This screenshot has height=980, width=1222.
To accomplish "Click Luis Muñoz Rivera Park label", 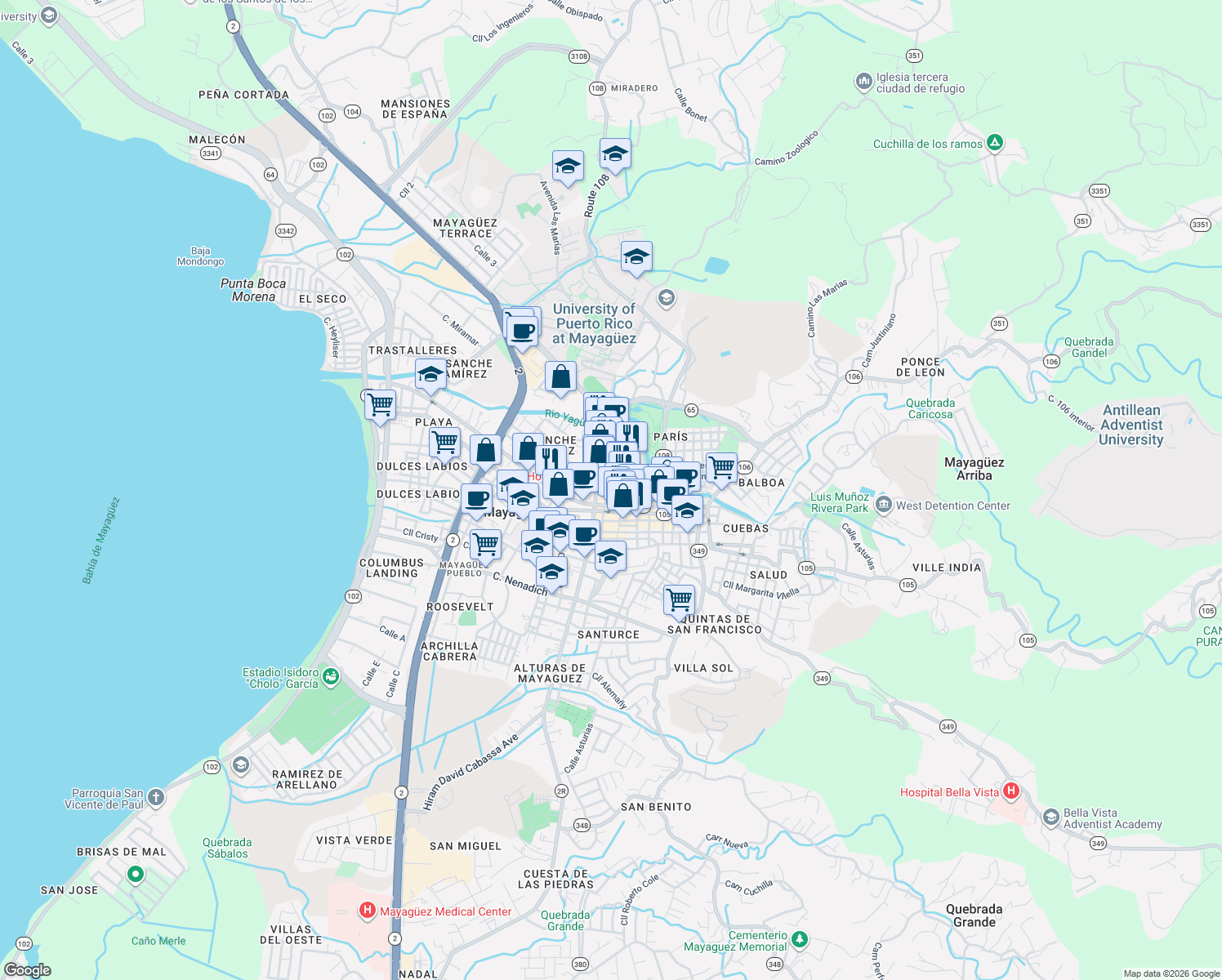I will click(x=840, y=502).
